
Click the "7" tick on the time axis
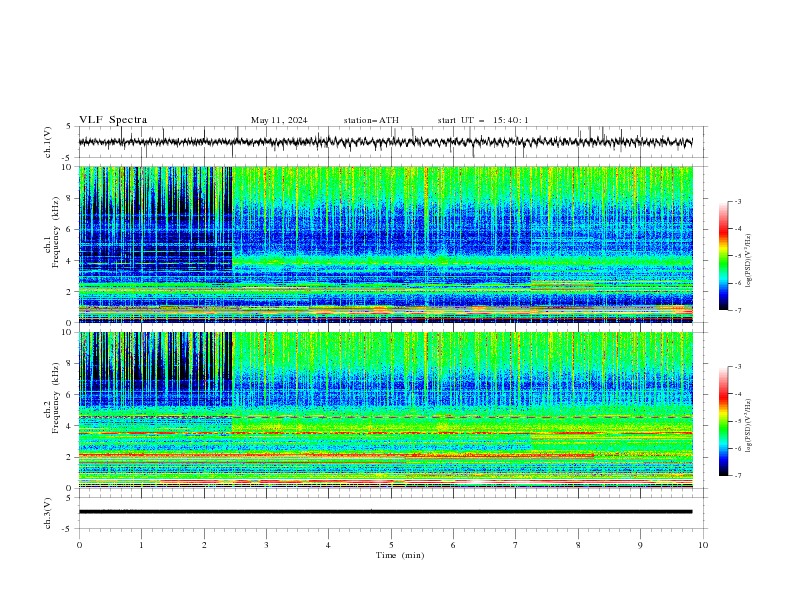(x=516, y=545)
